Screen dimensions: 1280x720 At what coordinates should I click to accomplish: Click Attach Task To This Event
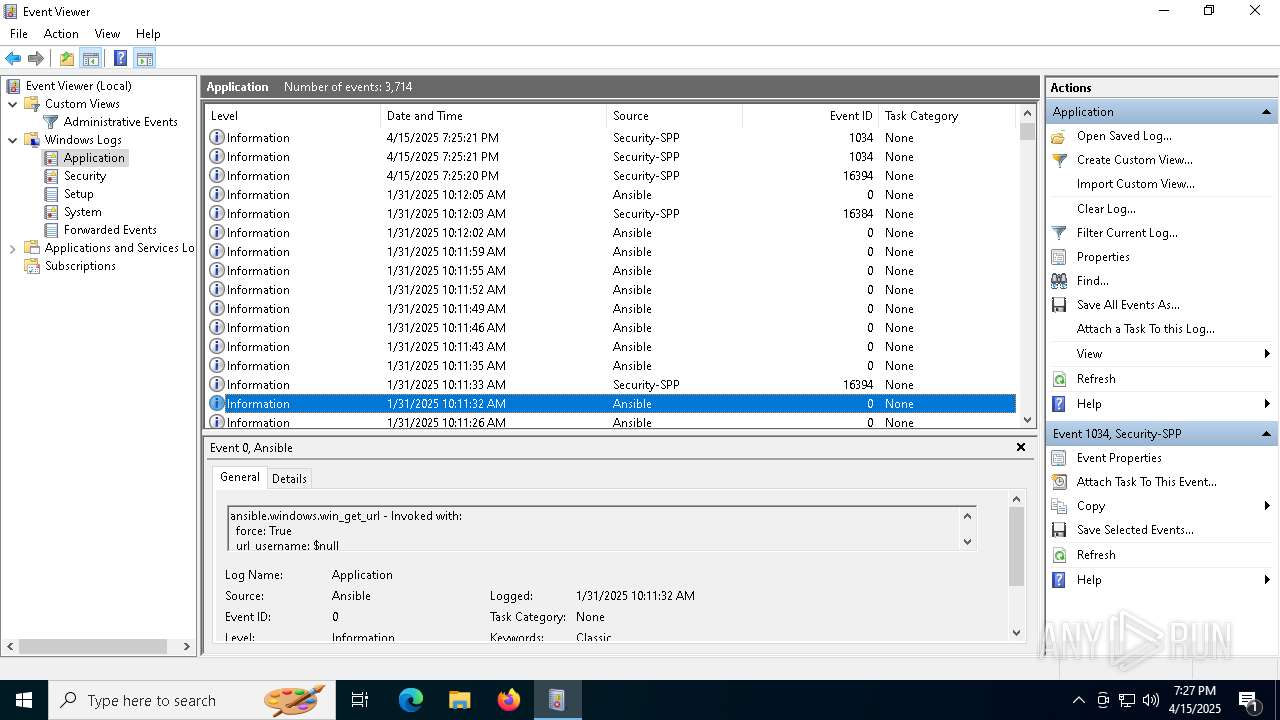pyautogui.click(x=1146, y=482)
